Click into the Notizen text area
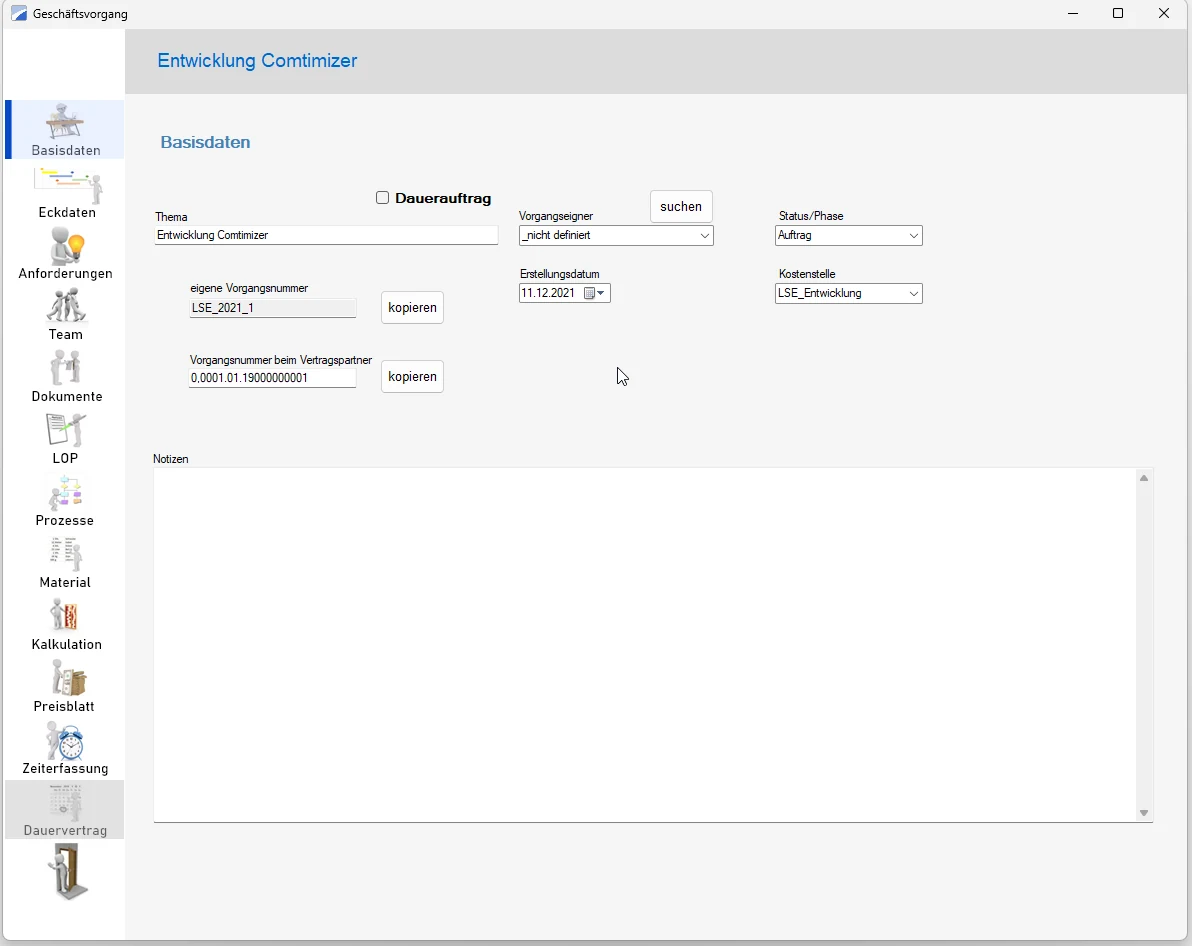The height and width of the screenshot is (946, 1192). pos(645,645)
